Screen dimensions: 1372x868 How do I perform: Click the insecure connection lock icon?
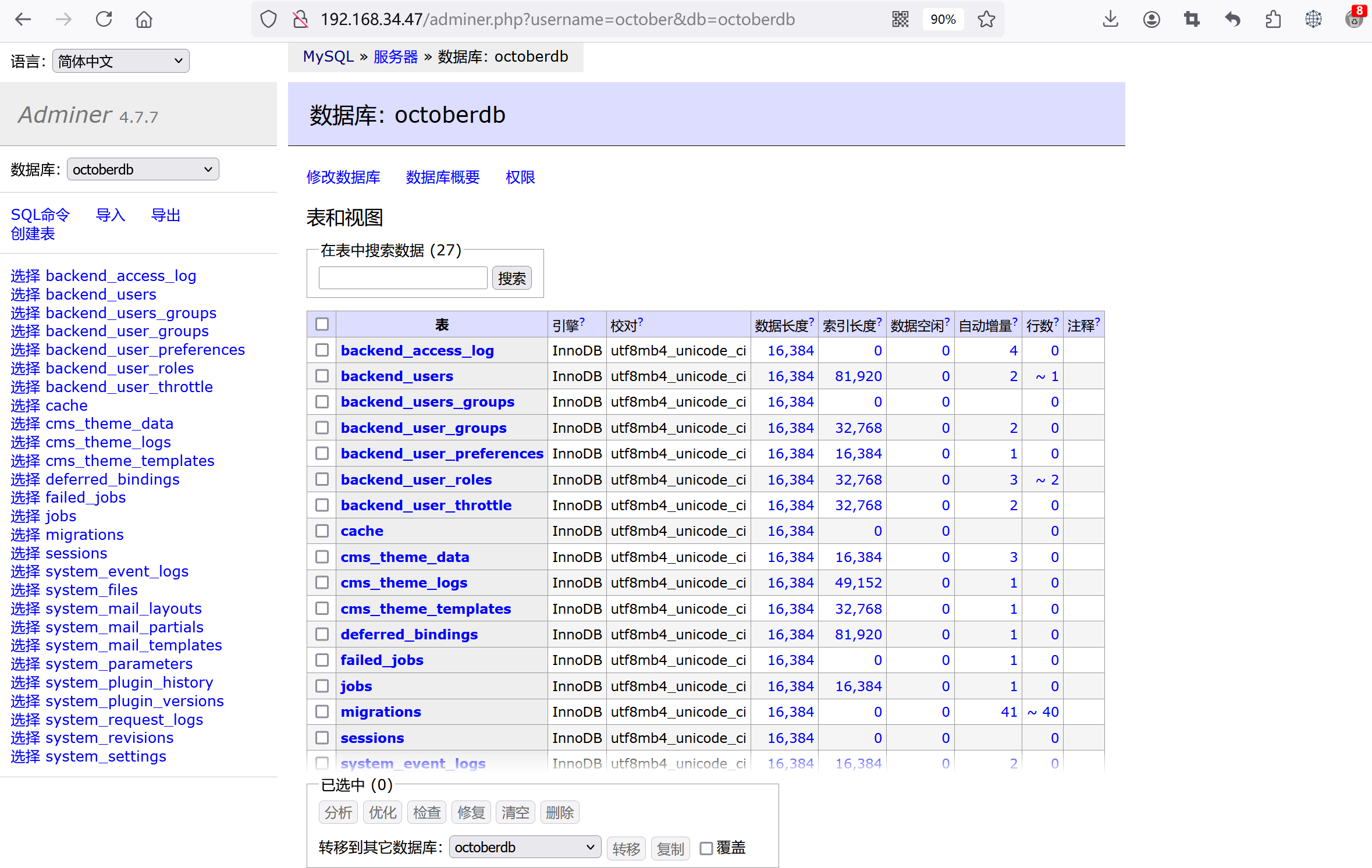point(300,19)
